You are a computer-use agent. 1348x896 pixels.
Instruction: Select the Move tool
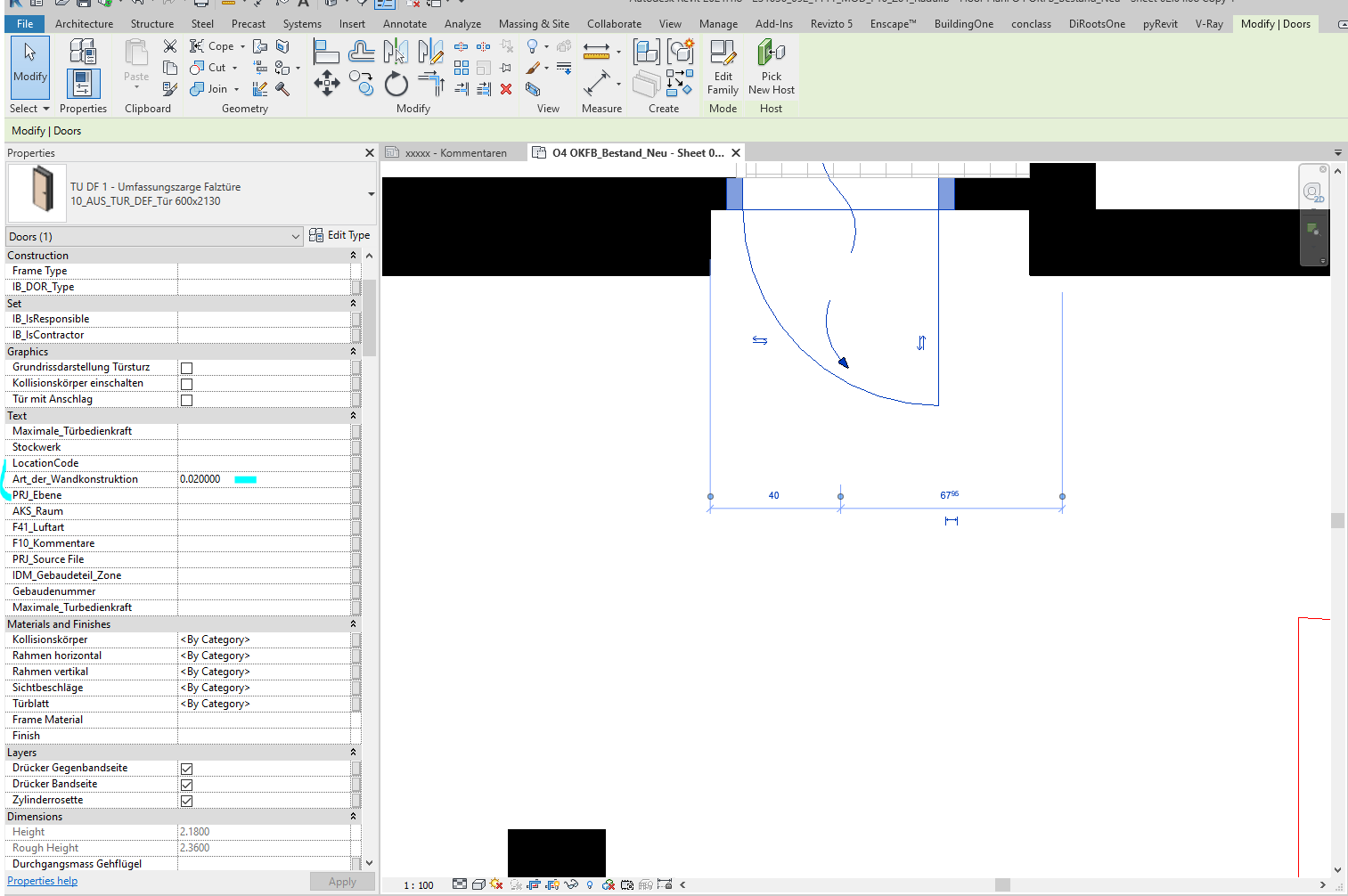[x=326, y=84]
